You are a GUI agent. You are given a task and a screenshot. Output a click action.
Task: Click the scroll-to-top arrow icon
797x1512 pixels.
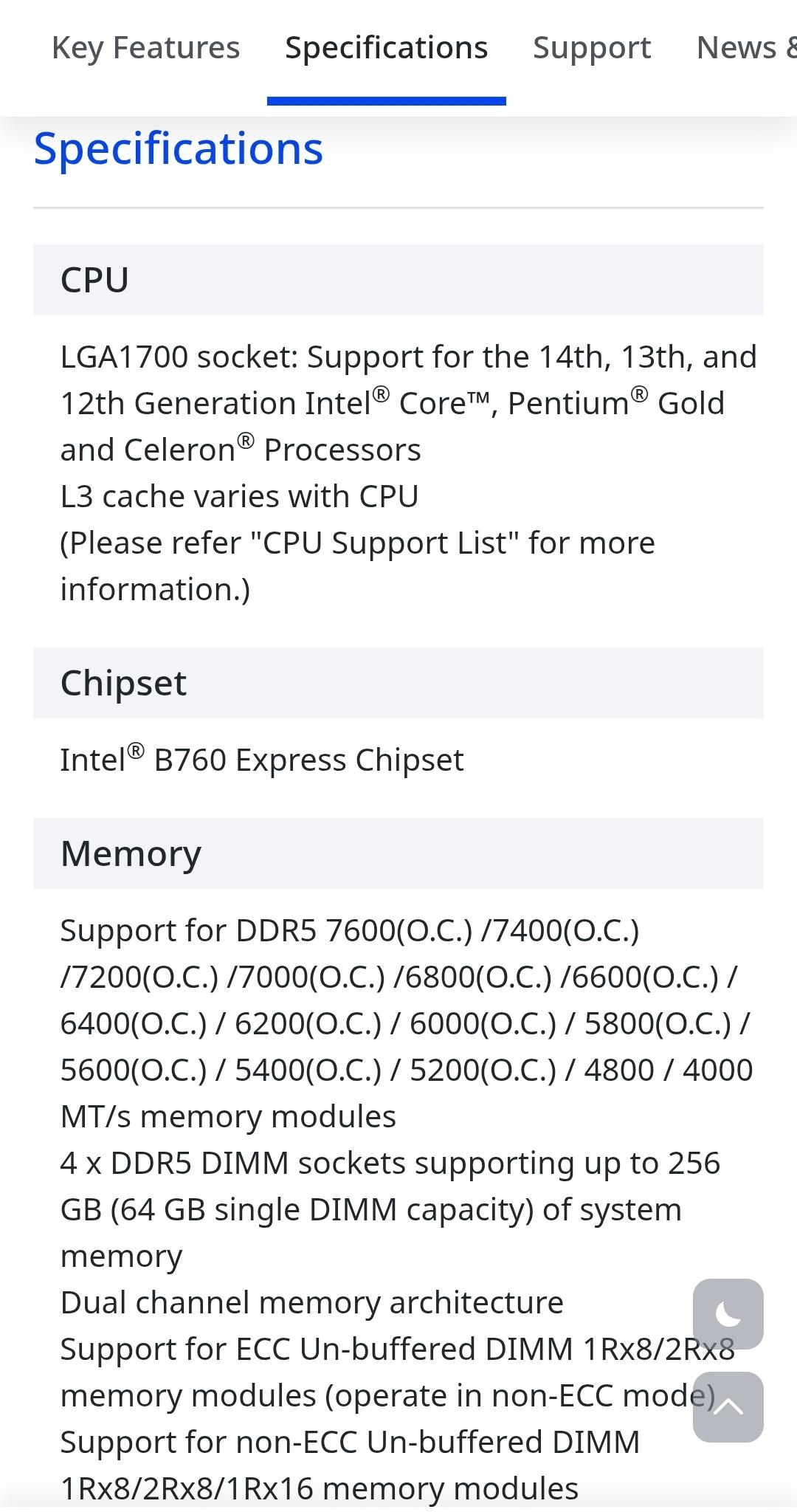point(727,1406)
